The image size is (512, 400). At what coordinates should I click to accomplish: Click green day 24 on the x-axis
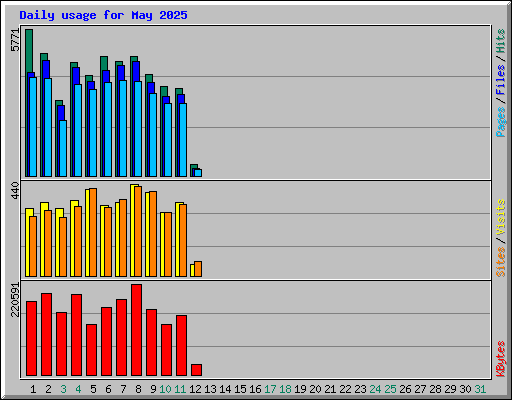(375, 389)
